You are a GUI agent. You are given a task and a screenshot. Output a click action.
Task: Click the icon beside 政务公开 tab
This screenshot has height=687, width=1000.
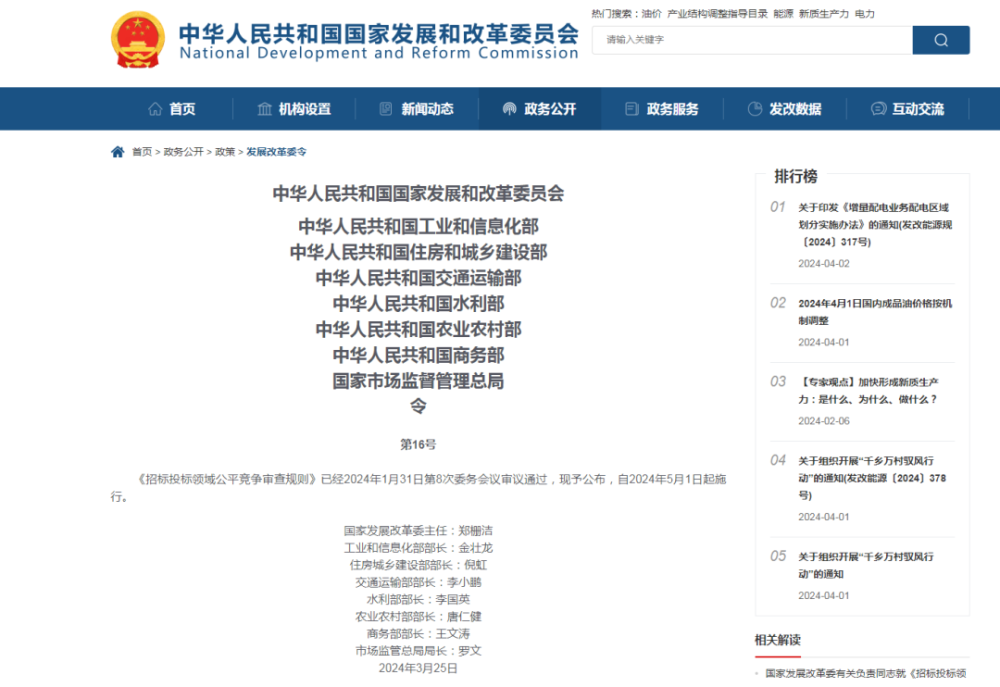[509, 109]
